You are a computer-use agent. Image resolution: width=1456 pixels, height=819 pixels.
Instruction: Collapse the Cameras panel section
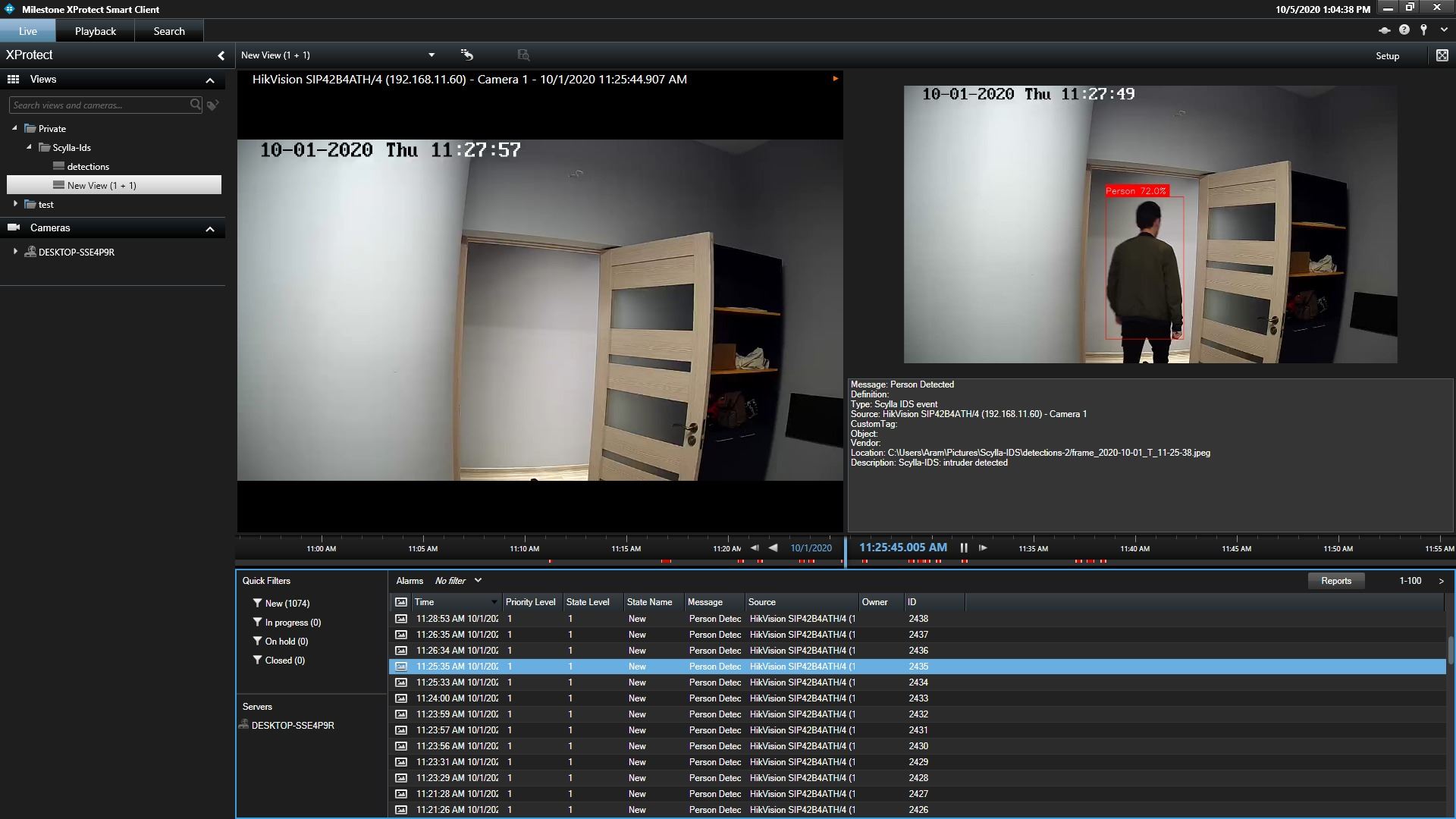[x=210, y=228]
